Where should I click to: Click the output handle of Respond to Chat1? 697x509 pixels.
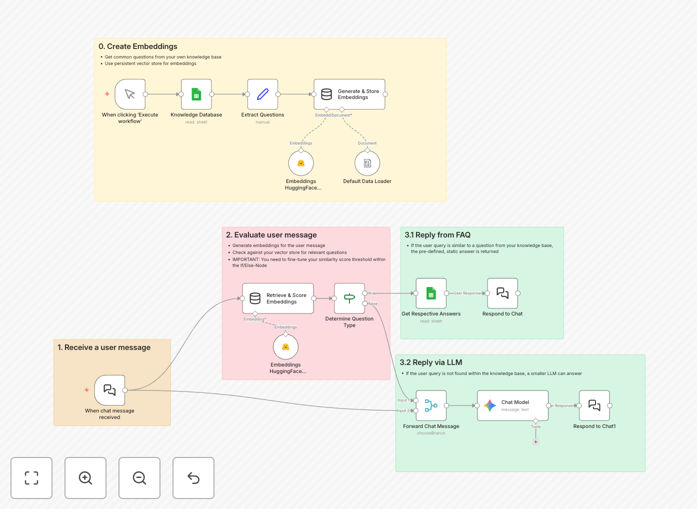pyautogui.click(x=610, y=405)
